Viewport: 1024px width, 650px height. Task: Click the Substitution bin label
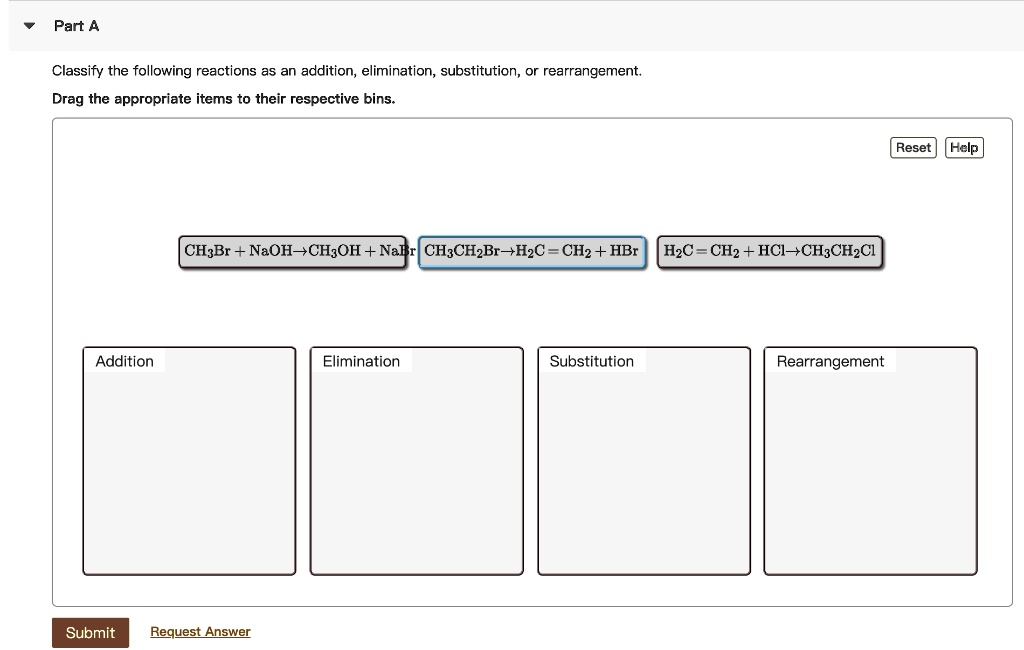click(x=591, y=361)
